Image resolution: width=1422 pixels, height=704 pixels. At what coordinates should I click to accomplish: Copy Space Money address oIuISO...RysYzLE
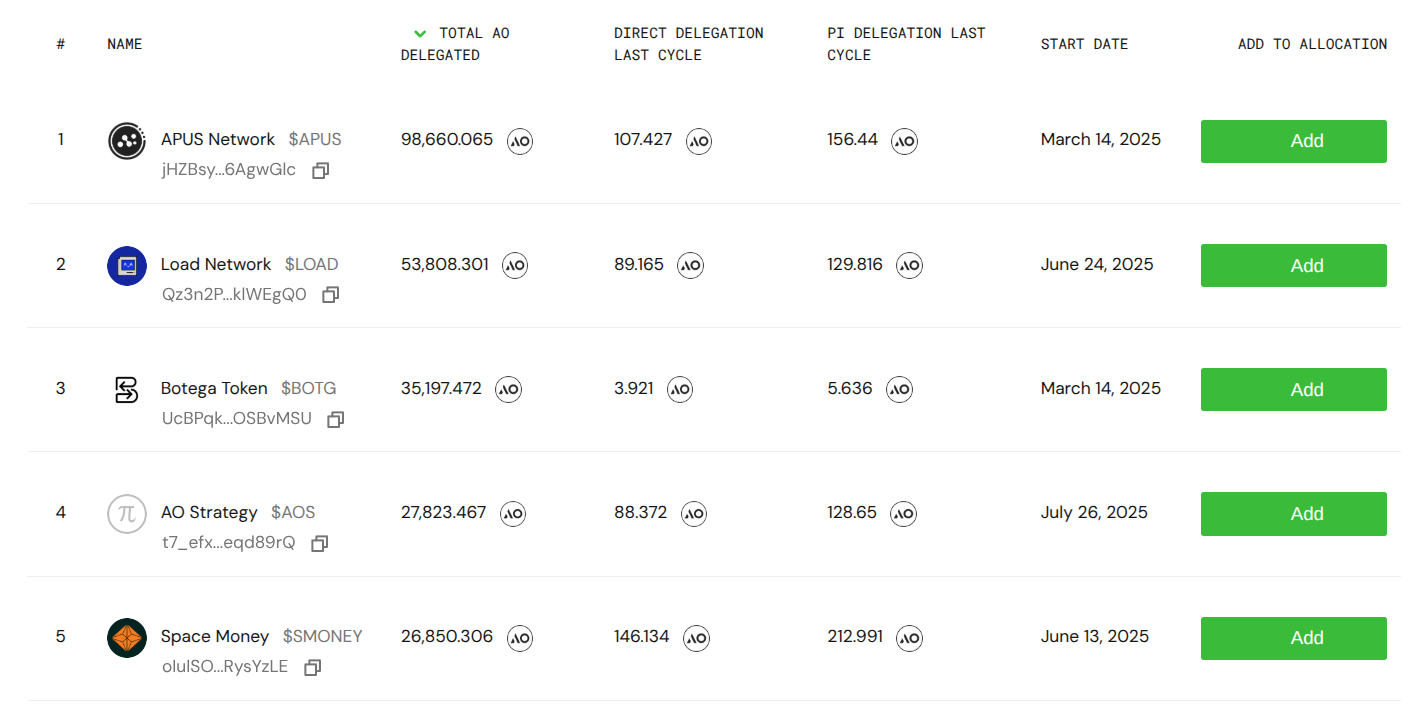coord(312,667)
